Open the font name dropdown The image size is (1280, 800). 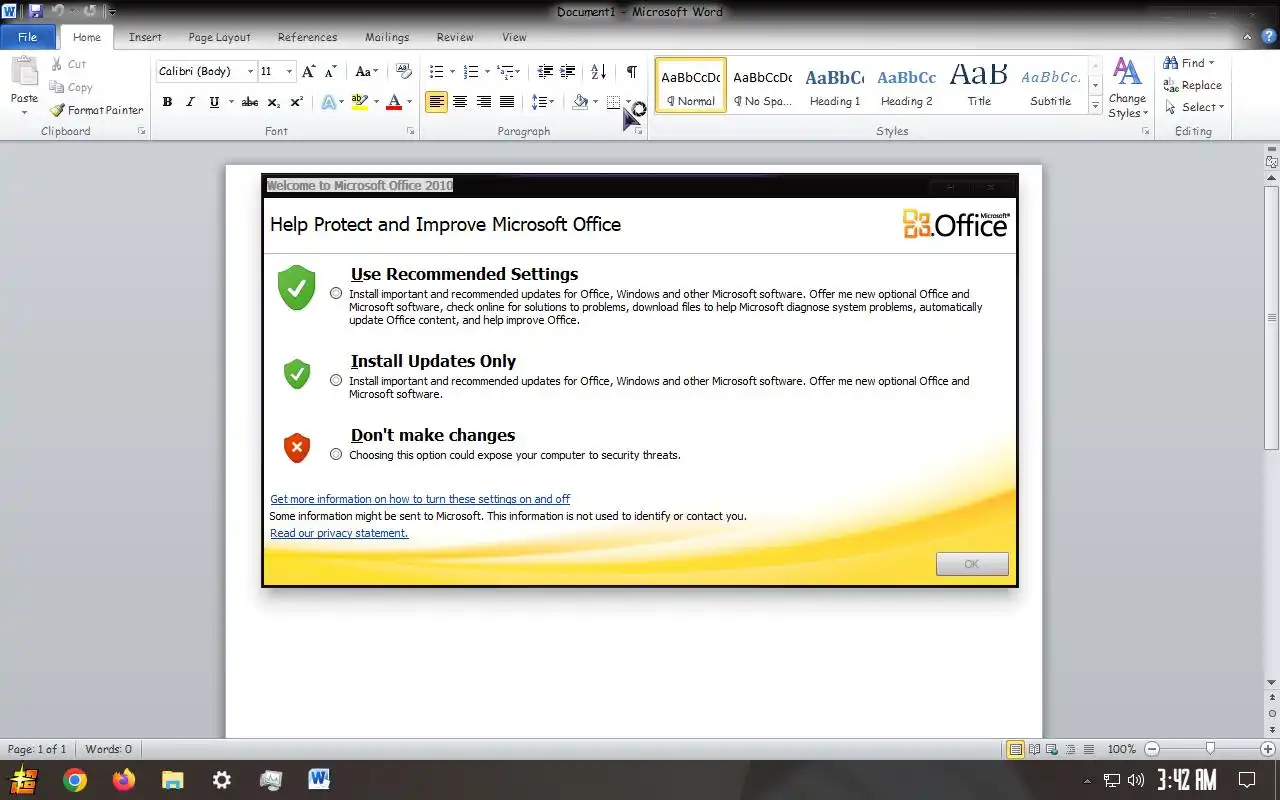250,71
